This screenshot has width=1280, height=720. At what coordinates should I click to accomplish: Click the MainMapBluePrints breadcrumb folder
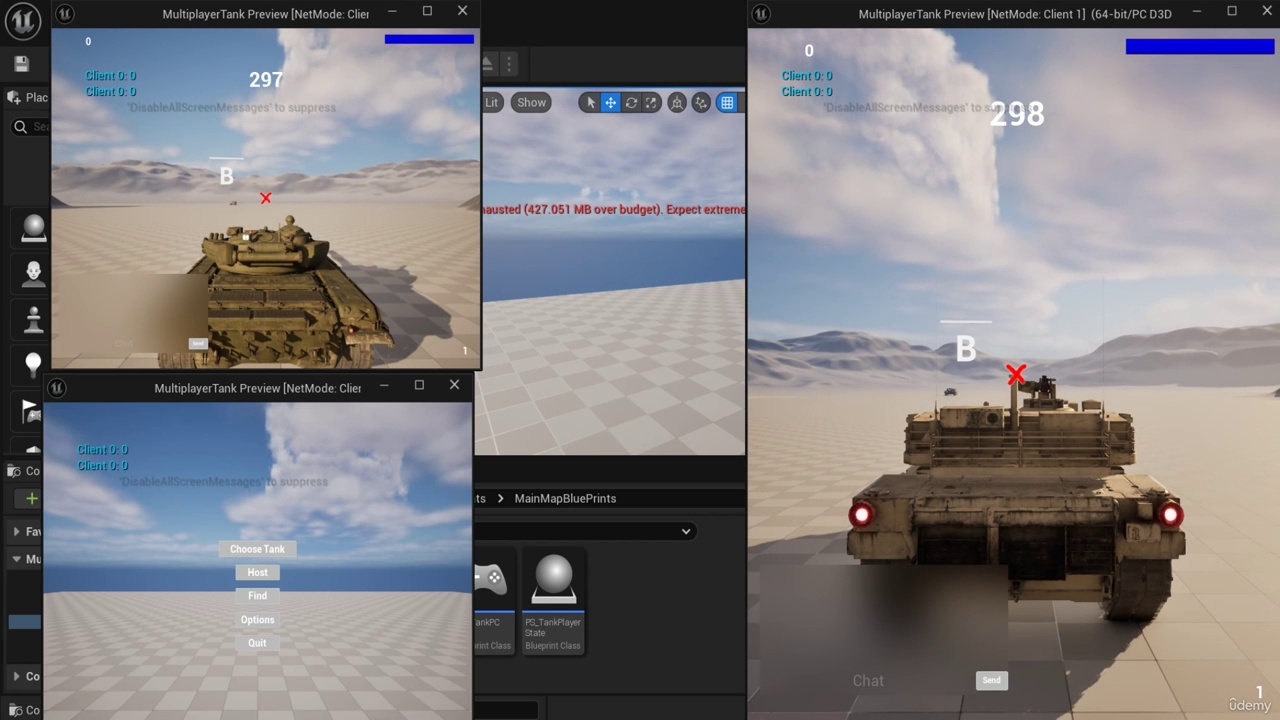tap(565, 498)
